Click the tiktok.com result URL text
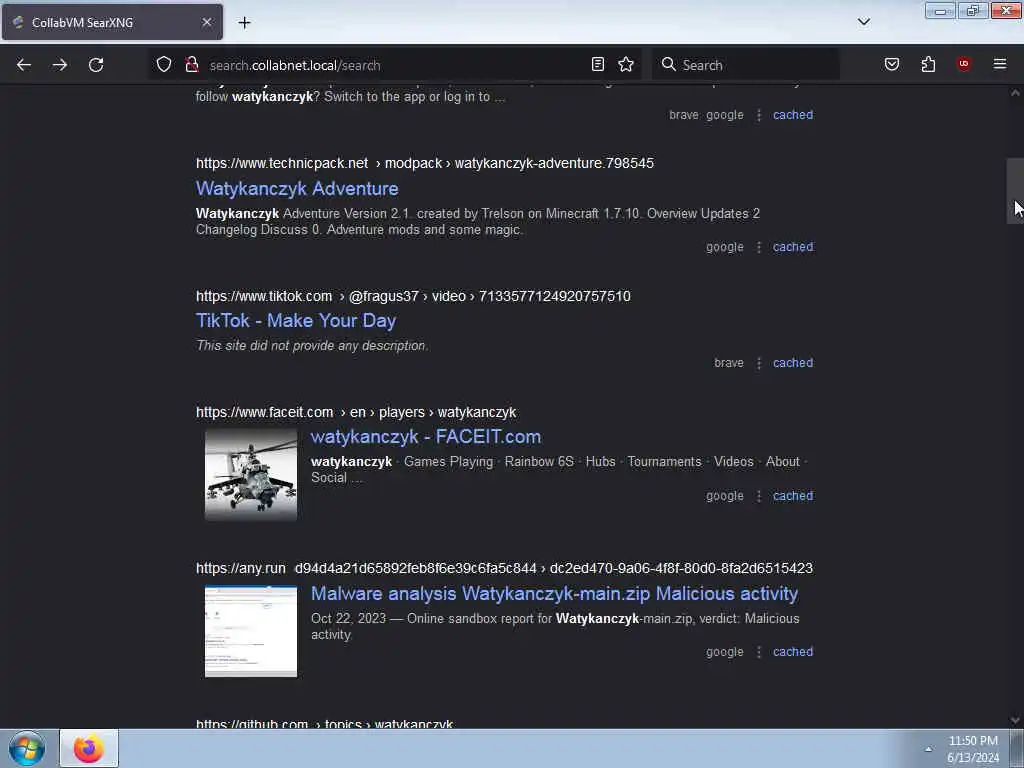The image size is (1024, 768). click(413, 296)
